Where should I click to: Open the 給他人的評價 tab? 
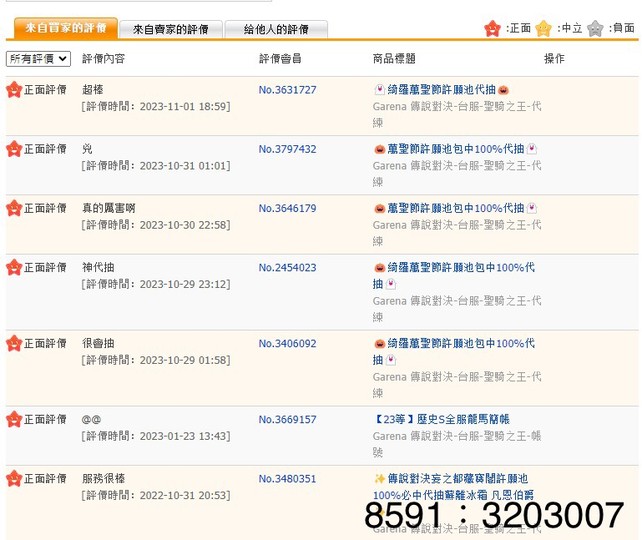(276, 29)
